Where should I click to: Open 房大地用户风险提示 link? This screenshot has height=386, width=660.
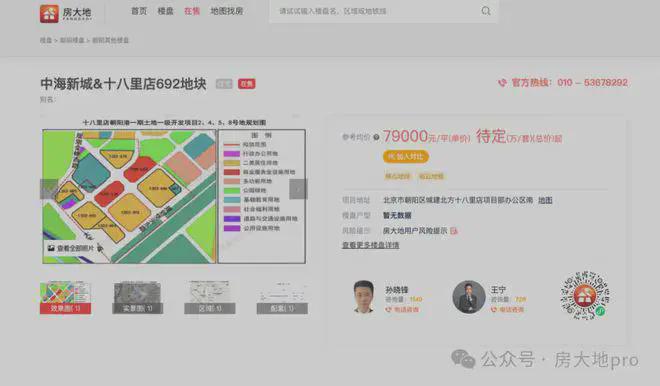tap(415, 231)
